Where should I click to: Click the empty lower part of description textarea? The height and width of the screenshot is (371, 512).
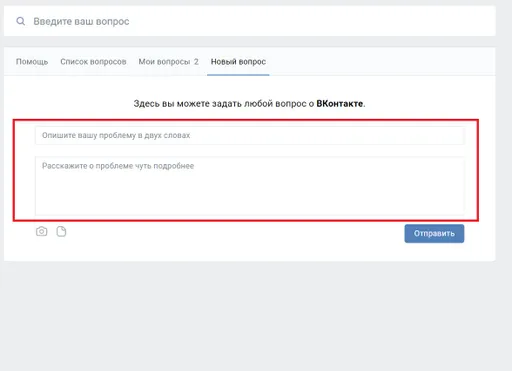click(x=250, y=198)
